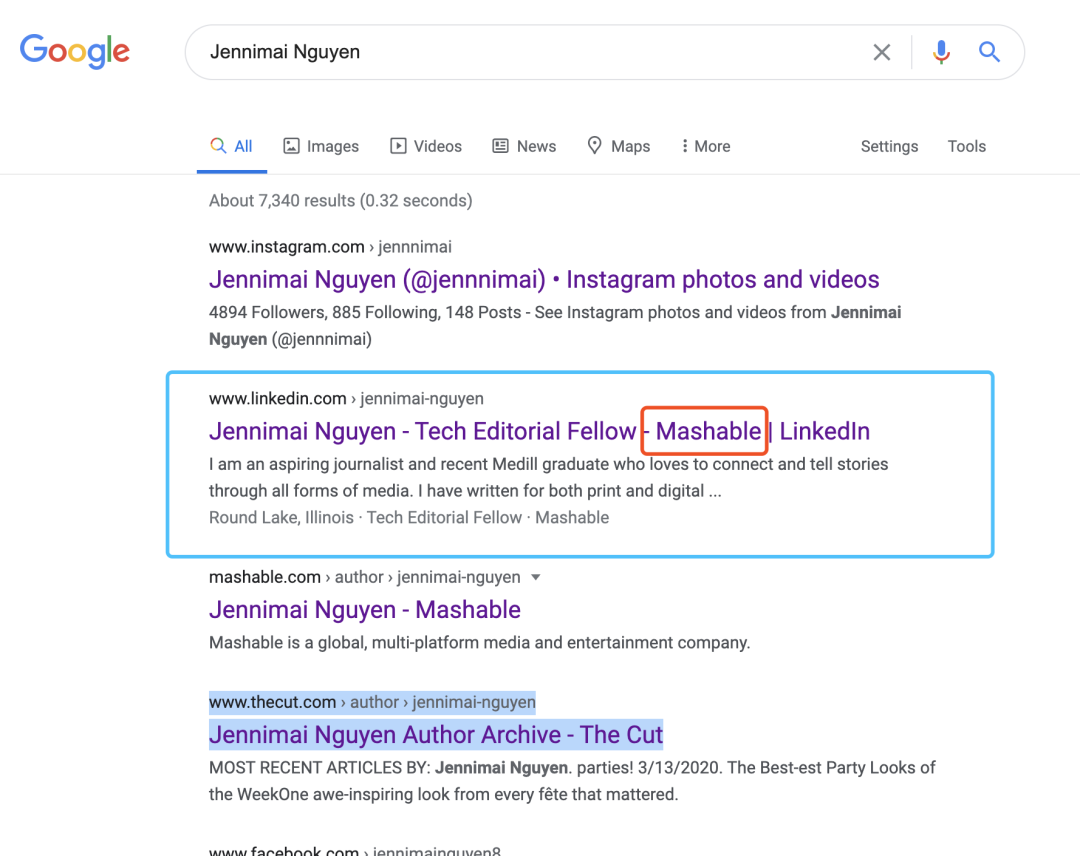
Task: Clear the search box with X icon
Action: [x=881, y=52]
